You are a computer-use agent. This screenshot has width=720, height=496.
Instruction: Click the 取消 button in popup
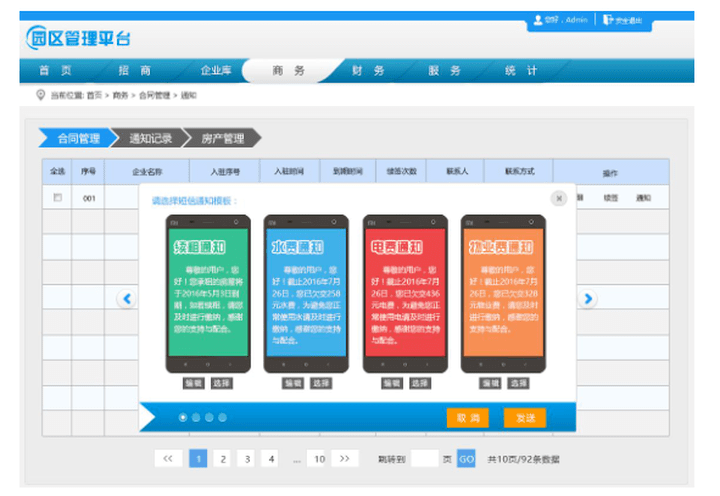click(x=467, y=418)
